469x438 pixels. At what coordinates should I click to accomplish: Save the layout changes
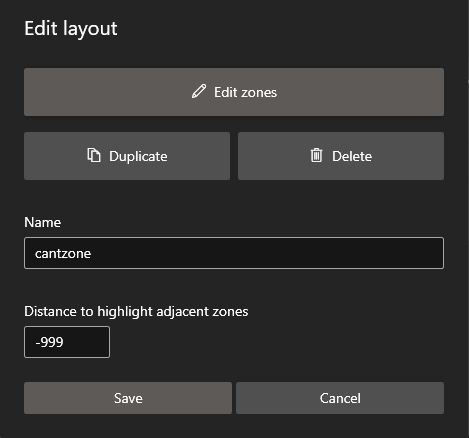128,398
